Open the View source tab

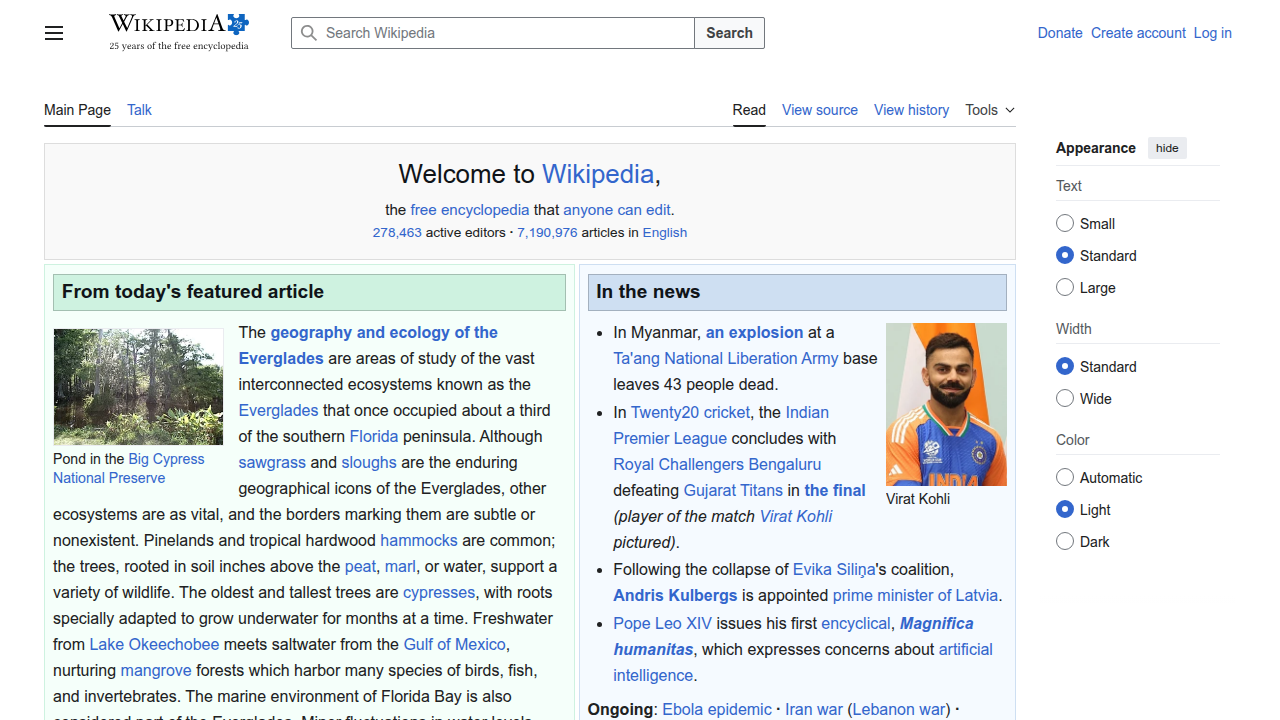[820, 110]
